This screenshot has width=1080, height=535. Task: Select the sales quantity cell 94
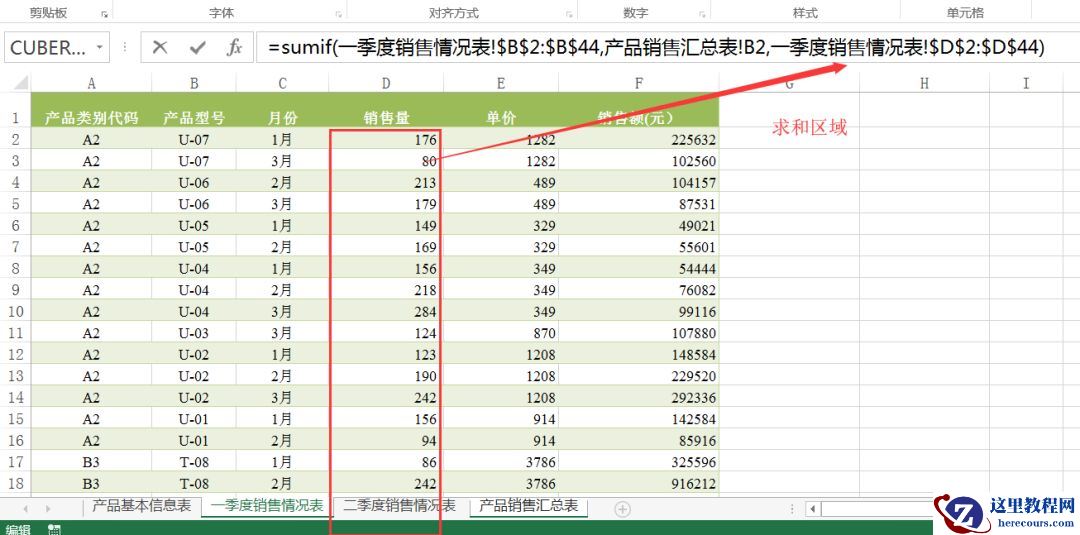(x=386, y=440)
